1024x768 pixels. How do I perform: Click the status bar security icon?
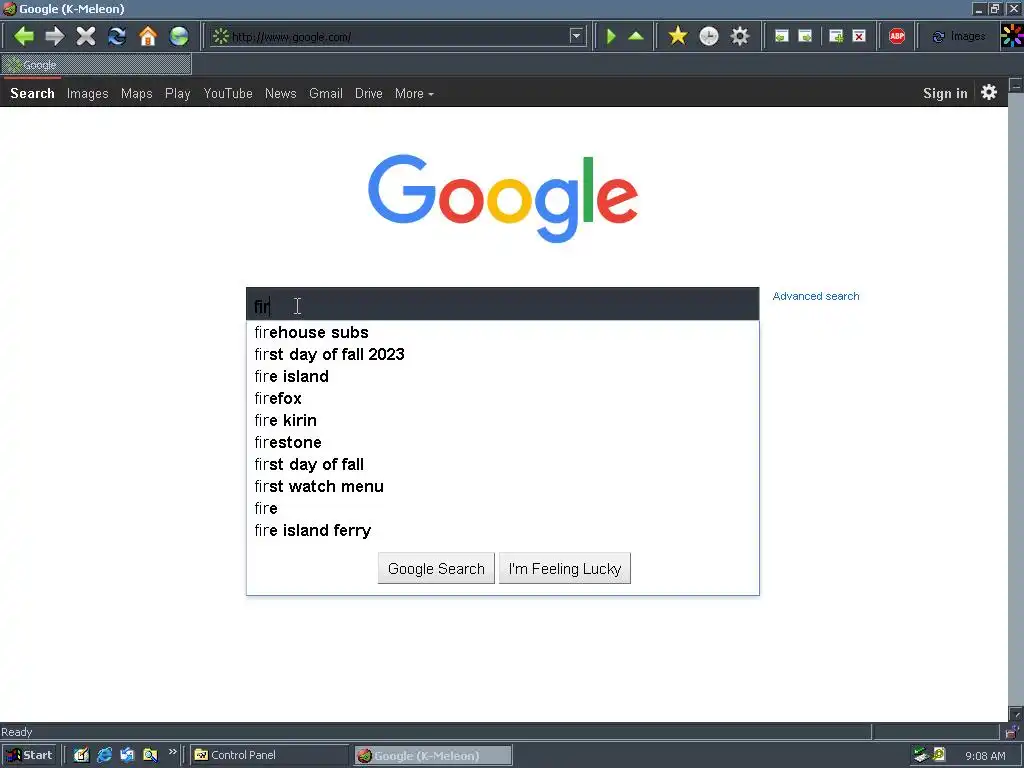[1012, 731]
